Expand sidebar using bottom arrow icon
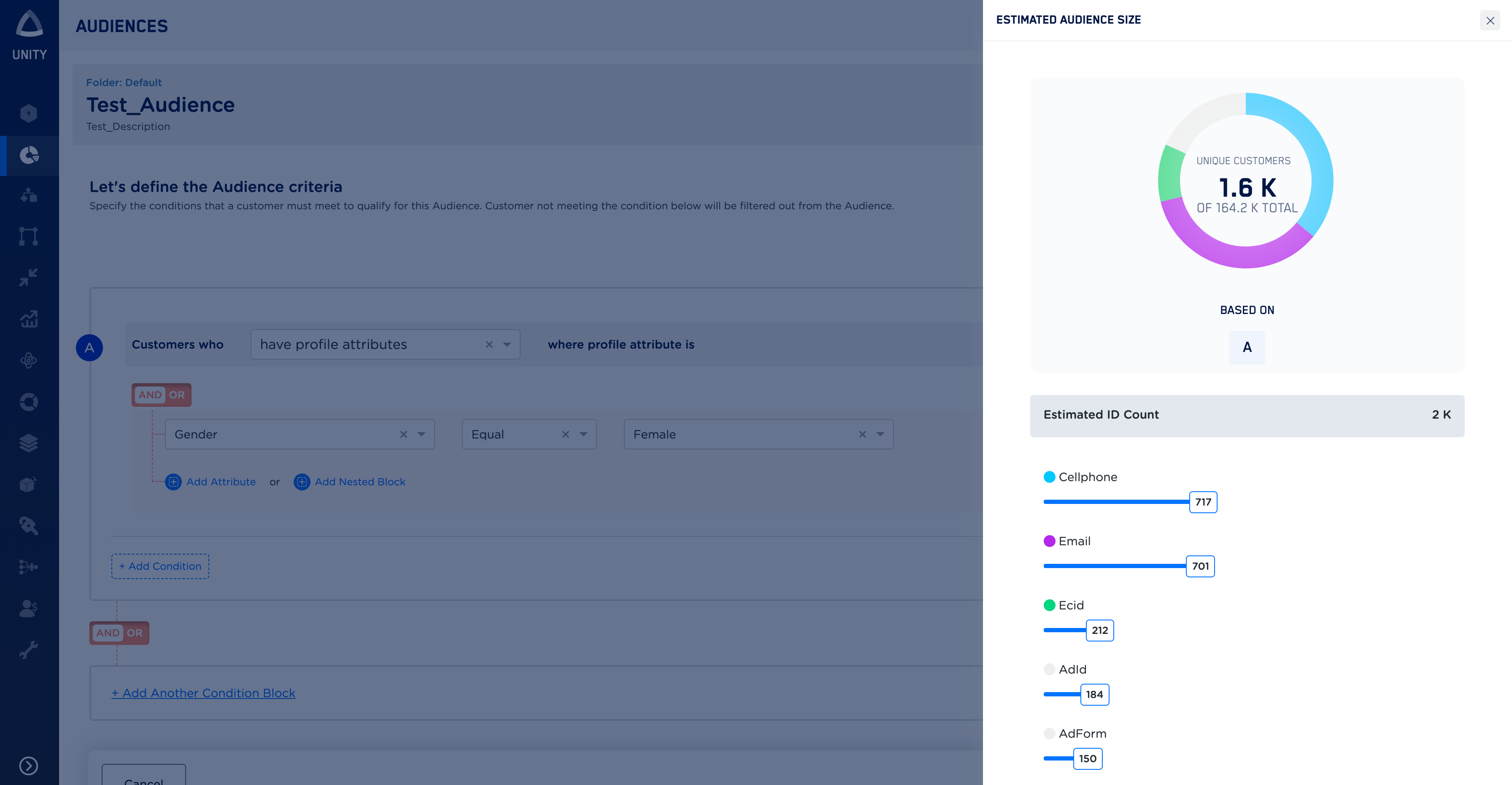Screen dimensions: 1512x785 [29, 766]
